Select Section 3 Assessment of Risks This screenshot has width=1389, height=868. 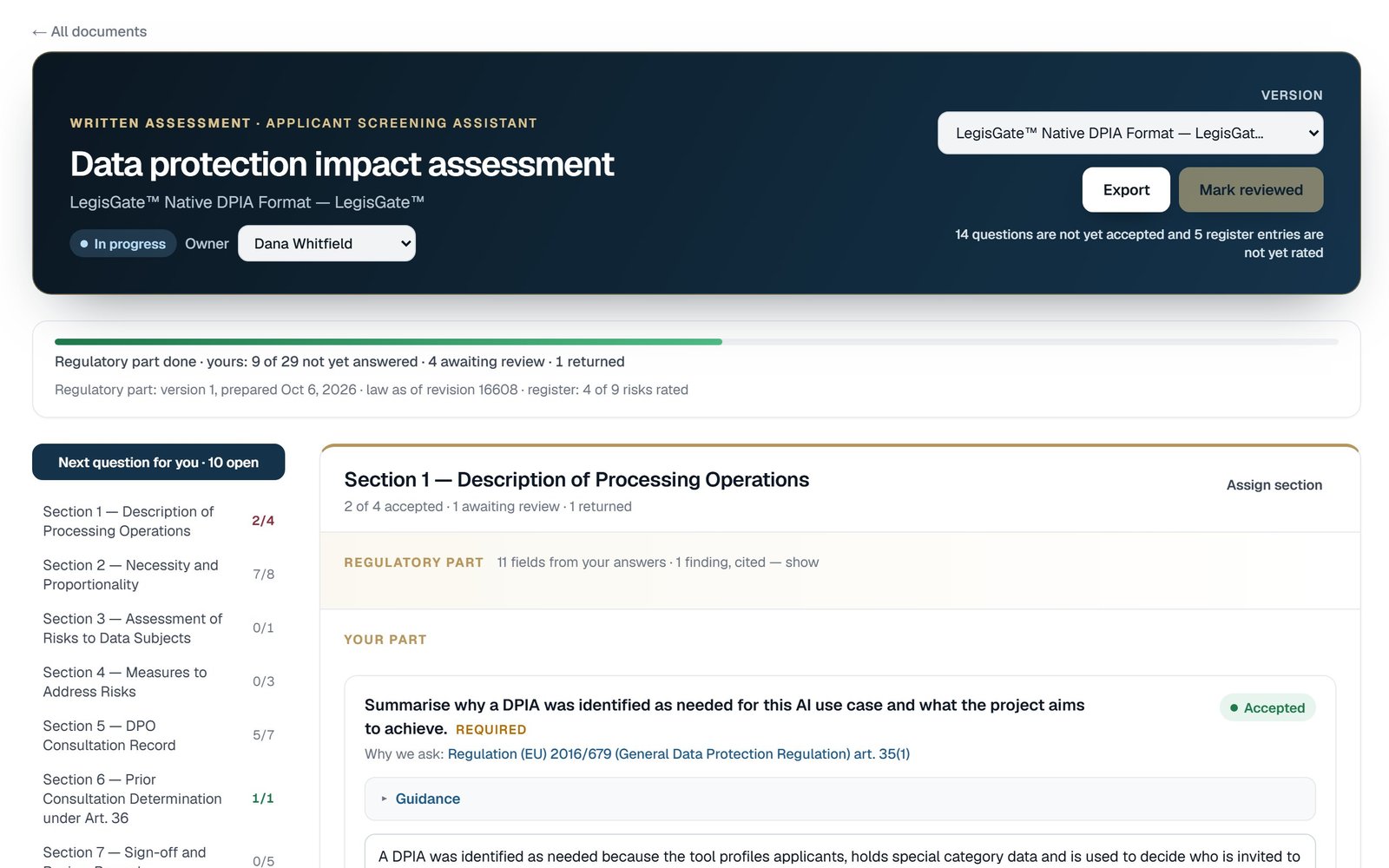[x=159, y=628]
